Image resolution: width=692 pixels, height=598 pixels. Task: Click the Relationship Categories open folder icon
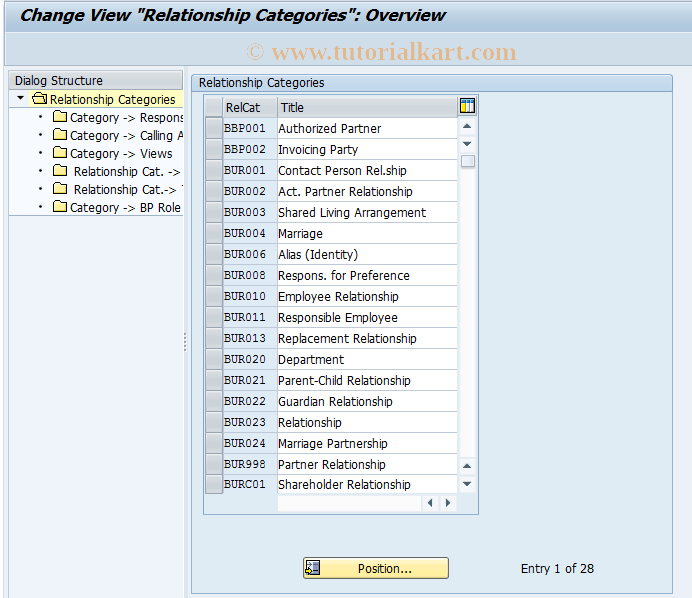click(39, 98)
